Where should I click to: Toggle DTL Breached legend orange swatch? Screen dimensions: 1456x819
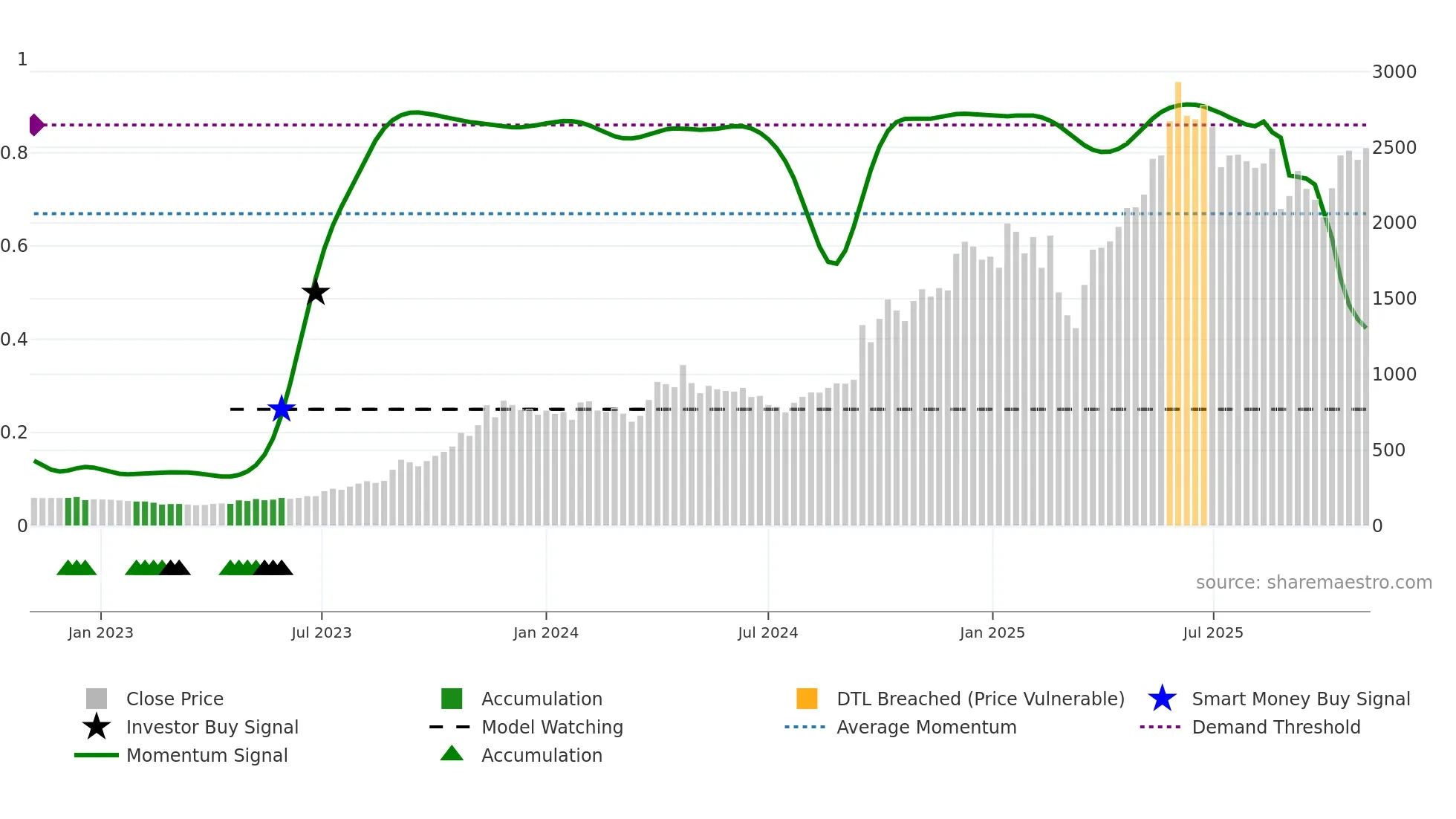click(x=807, y=699)
